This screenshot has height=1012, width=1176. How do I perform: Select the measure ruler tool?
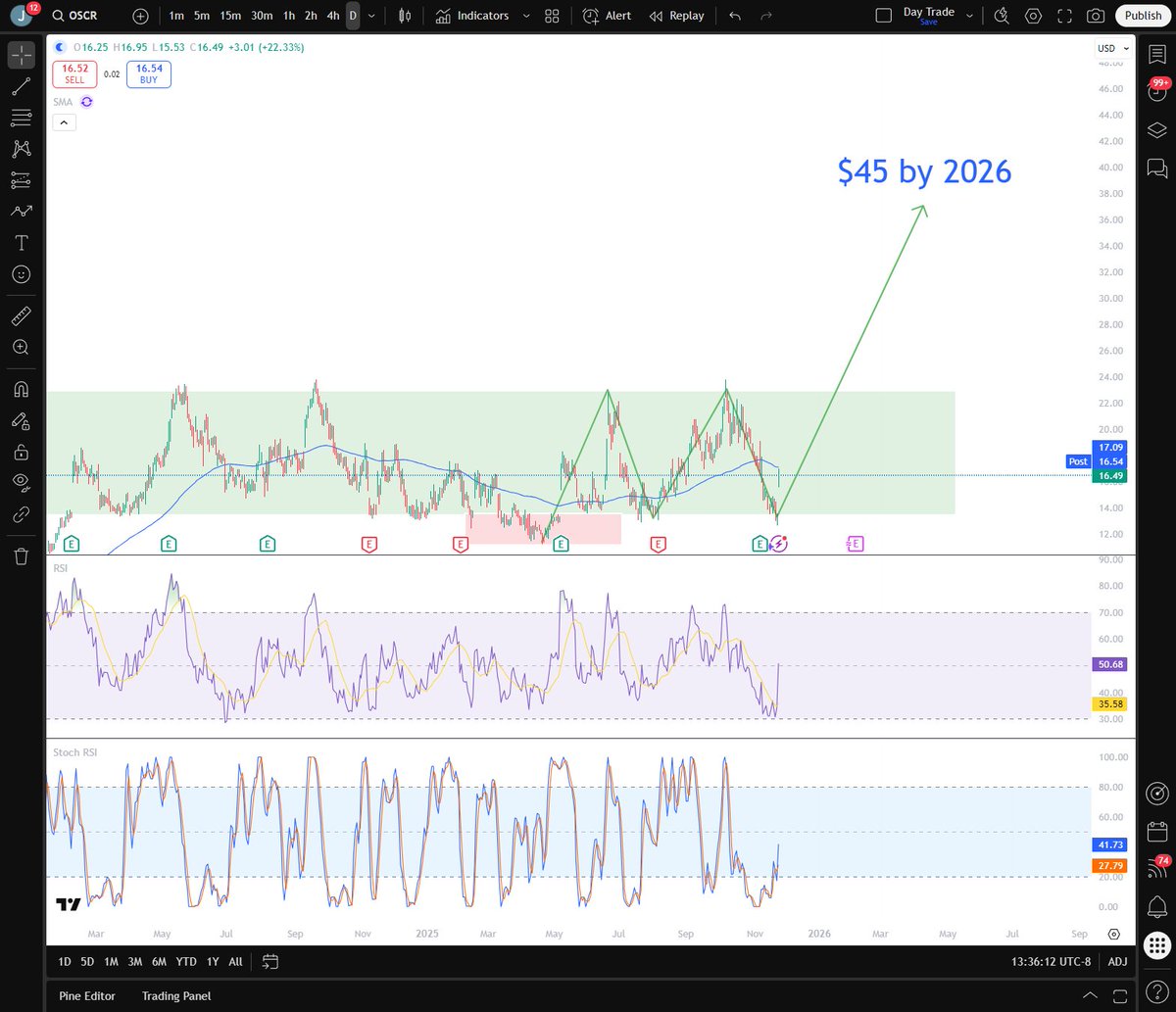tap(22, 315)
